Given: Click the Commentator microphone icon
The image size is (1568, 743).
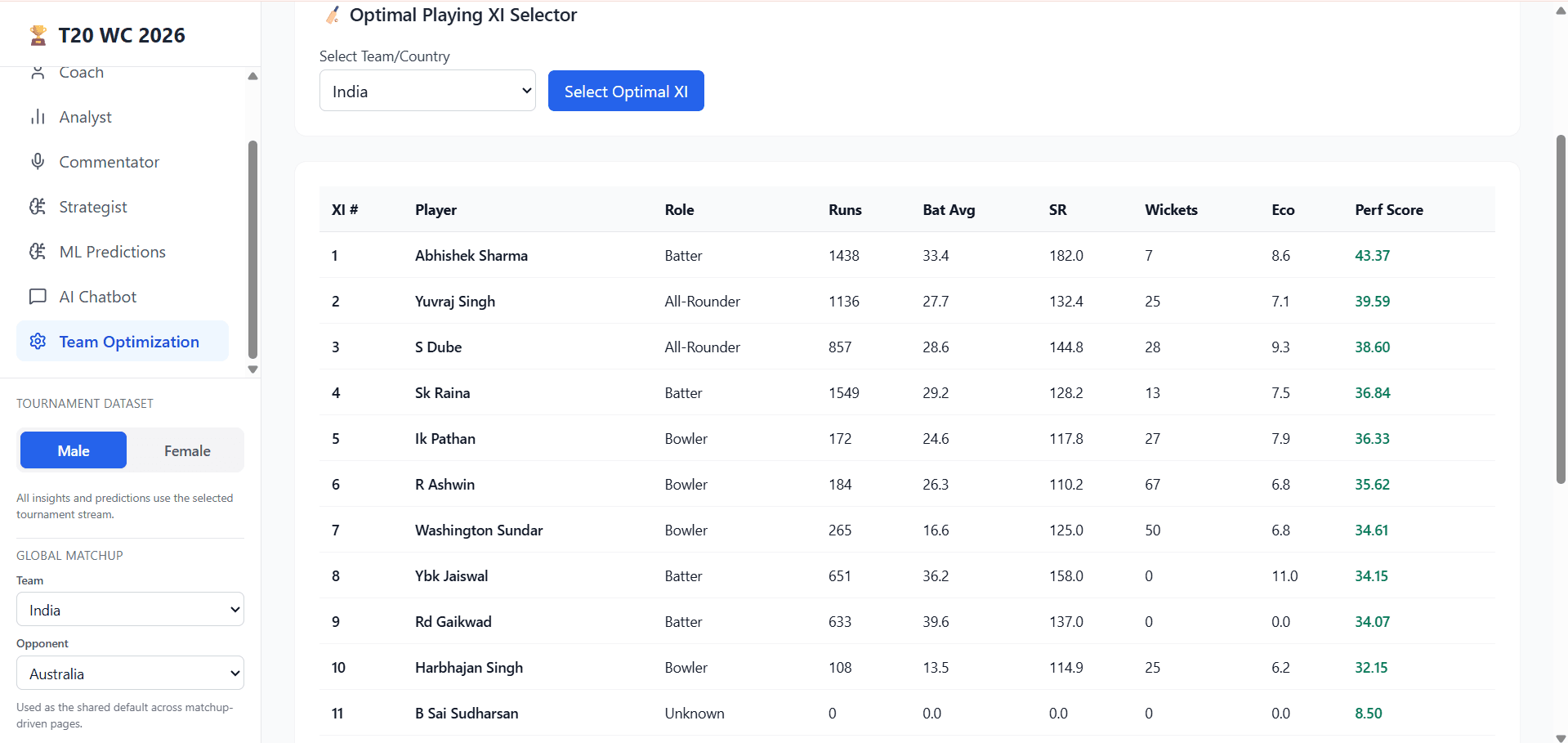Looking at the screenshot, I should (x=38, y=161).
